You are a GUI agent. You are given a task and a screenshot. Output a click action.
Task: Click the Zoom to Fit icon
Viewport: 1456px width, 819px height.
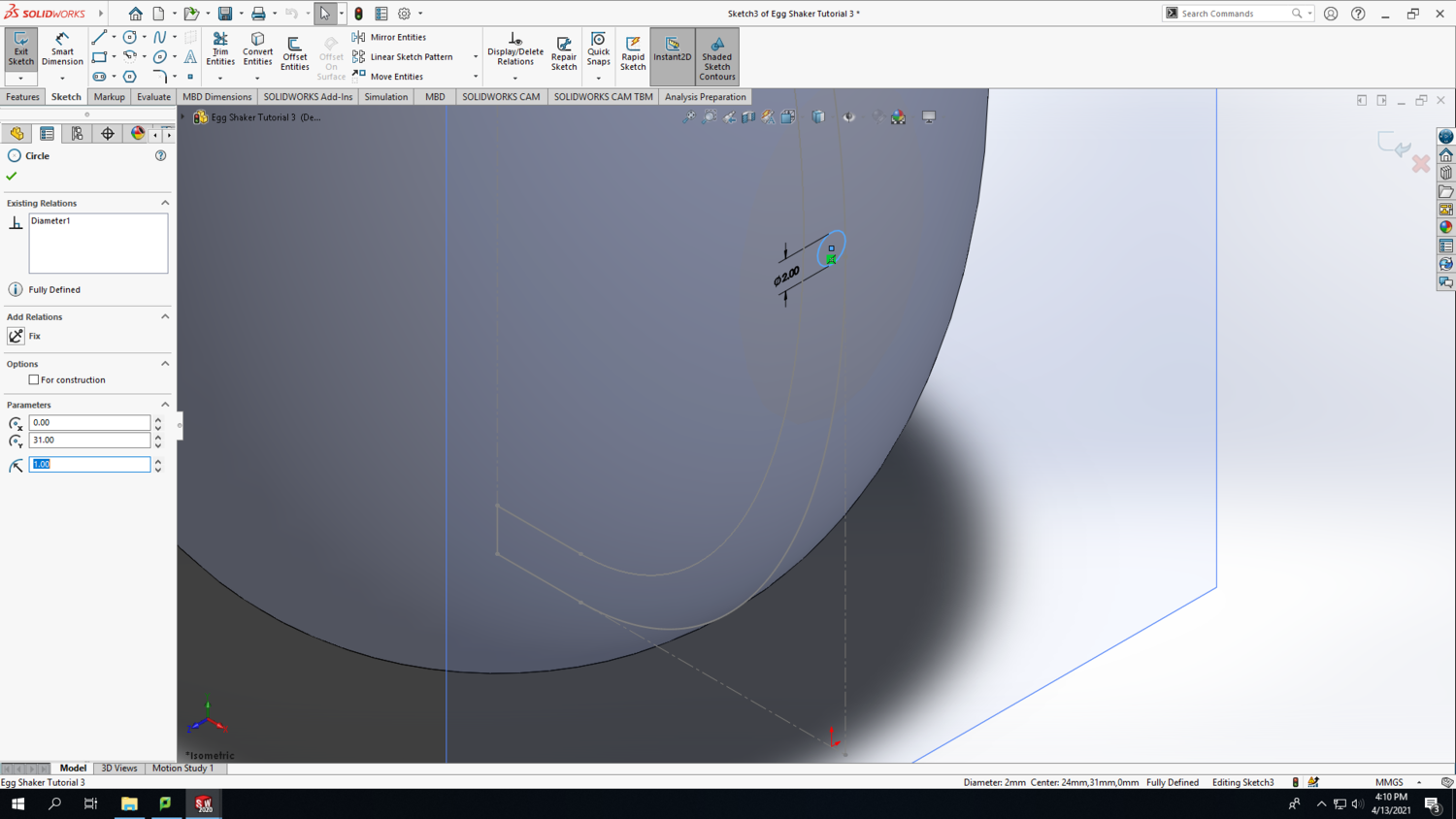[x=688, y=116]
